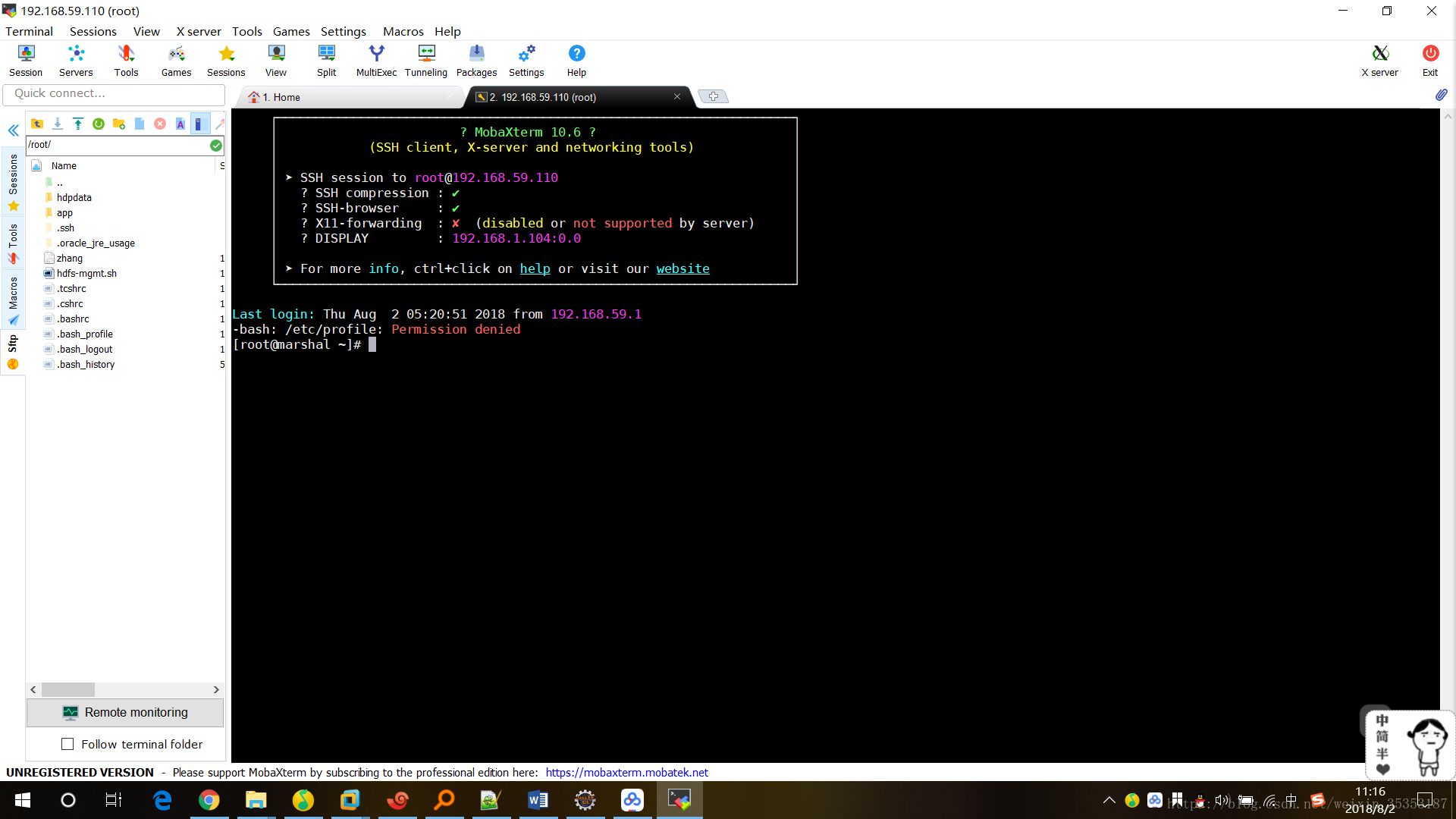Image resolution: width=1456 pixels, height=819 pixels.
Task: Click the Remote monitoring button
Action: click(x=125, y=712)
